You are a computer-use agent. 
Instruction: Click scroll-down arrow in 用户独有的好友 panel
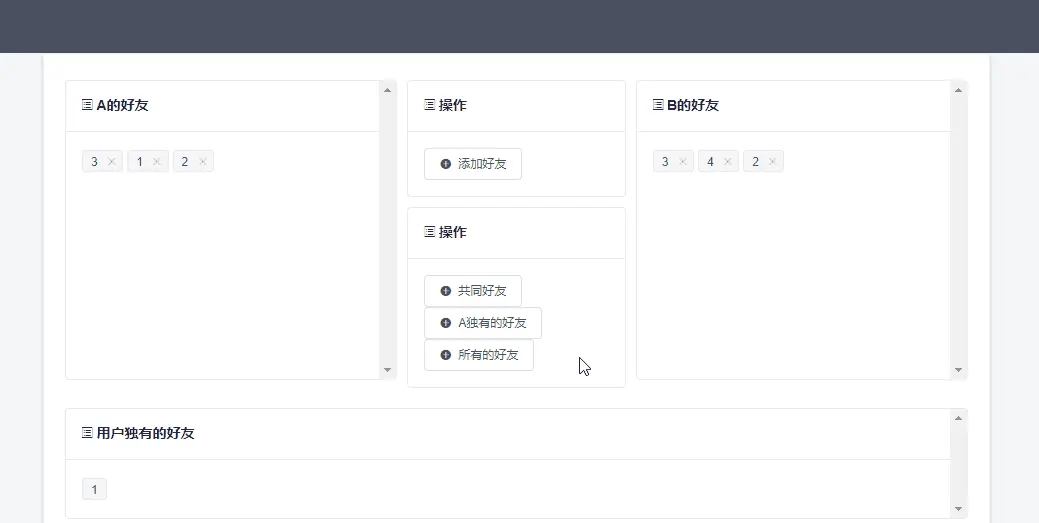coord(958,508)
